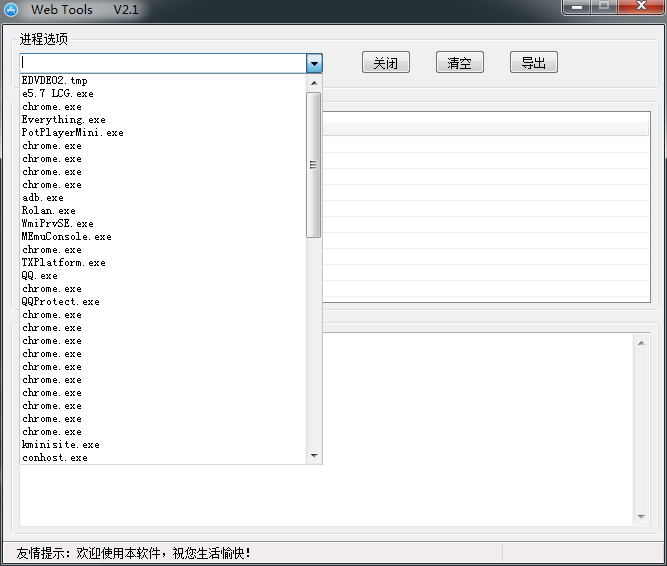Click the lower text area scroll-down arrow
Screen dimensions: 667x566
(x=641, y=516)
